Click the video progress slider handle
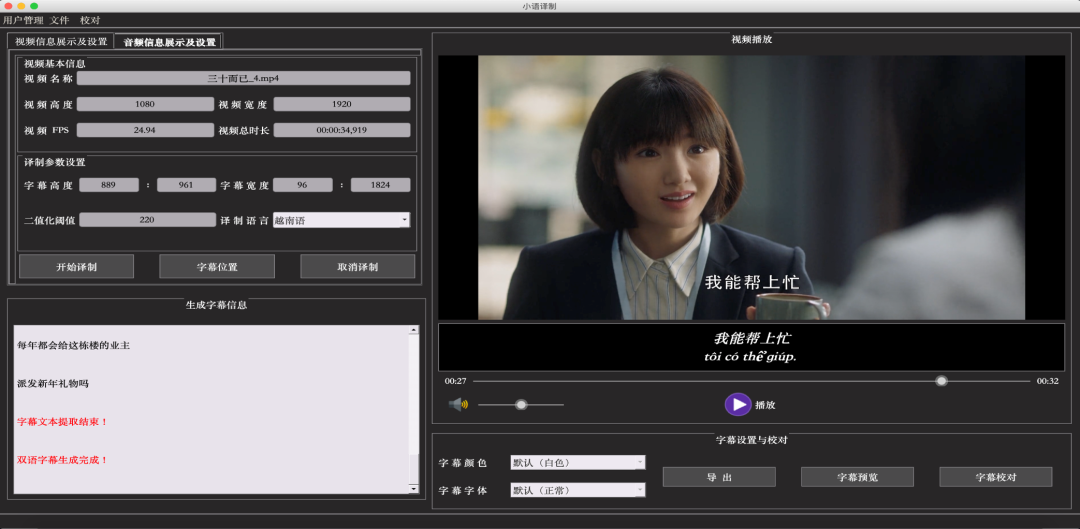The height and width of the screenshot is (529, 1080). click(x=942, y=381)
